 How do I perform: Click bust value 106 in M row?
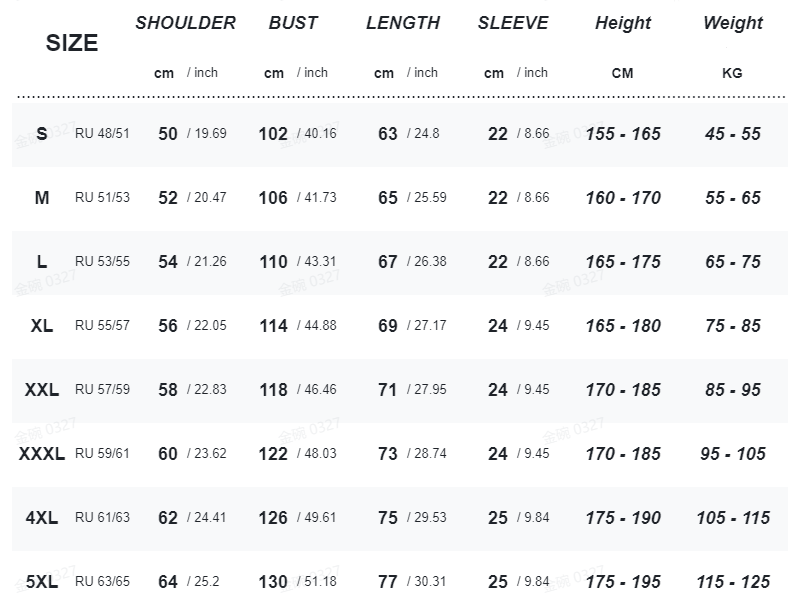coord(273,198)
